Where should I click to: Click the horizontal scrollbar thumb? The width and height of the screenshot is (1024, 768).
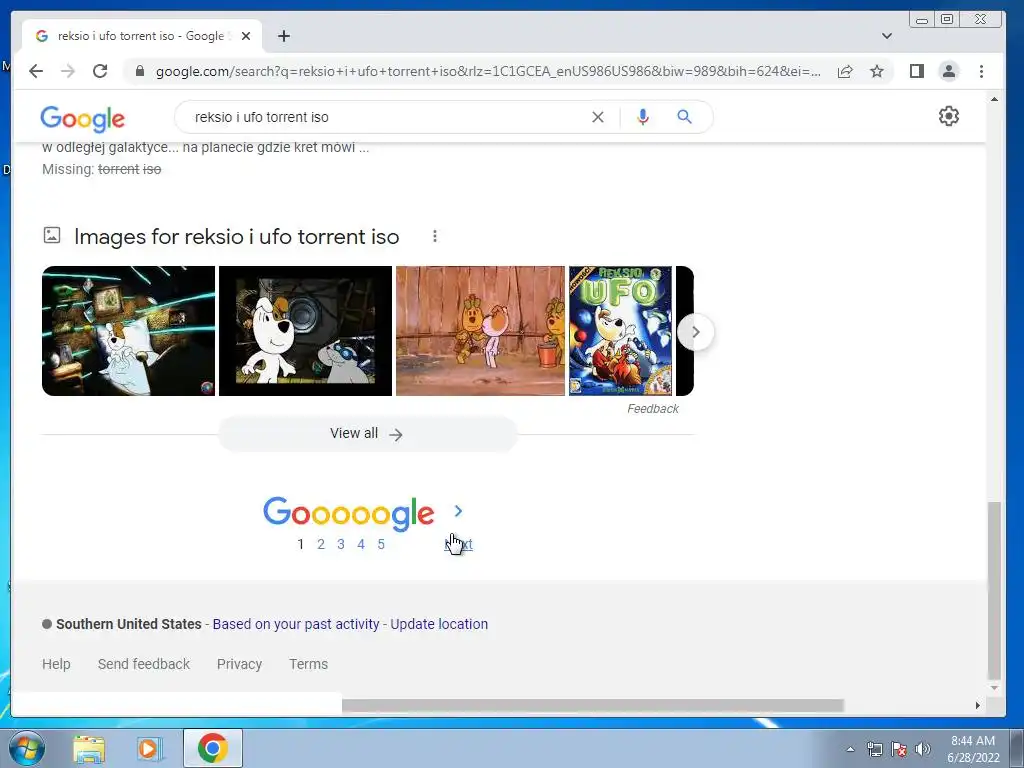tap(592, 705)
